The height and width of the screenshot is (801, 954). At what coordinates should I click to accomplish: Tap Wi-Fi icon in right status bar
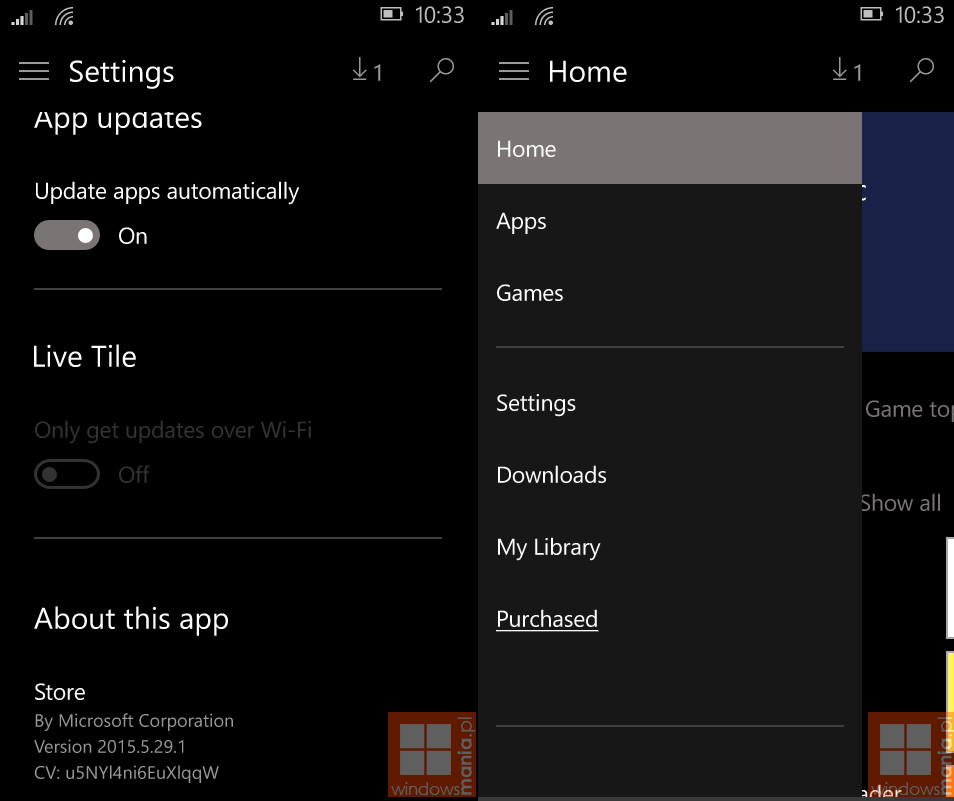pos(545,16)
